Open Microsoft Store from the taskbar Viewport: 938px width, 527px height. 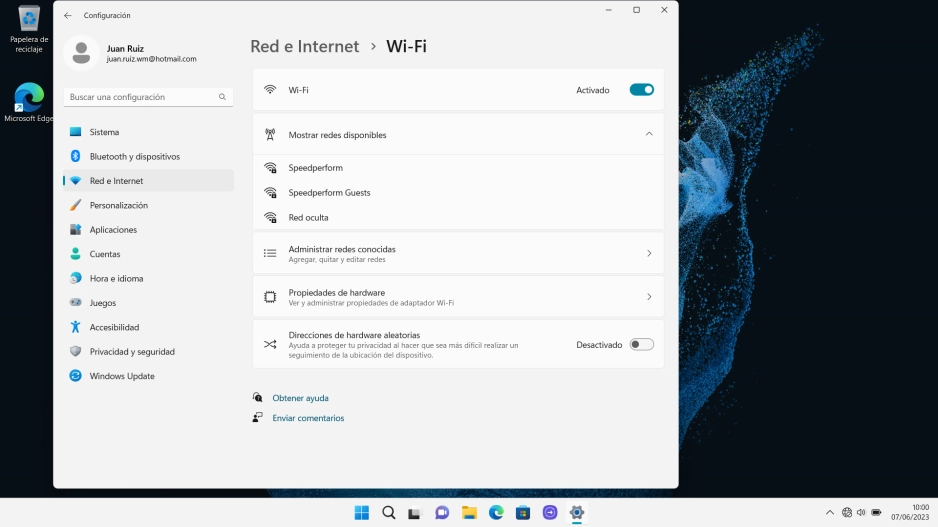(x=523, y=513)
